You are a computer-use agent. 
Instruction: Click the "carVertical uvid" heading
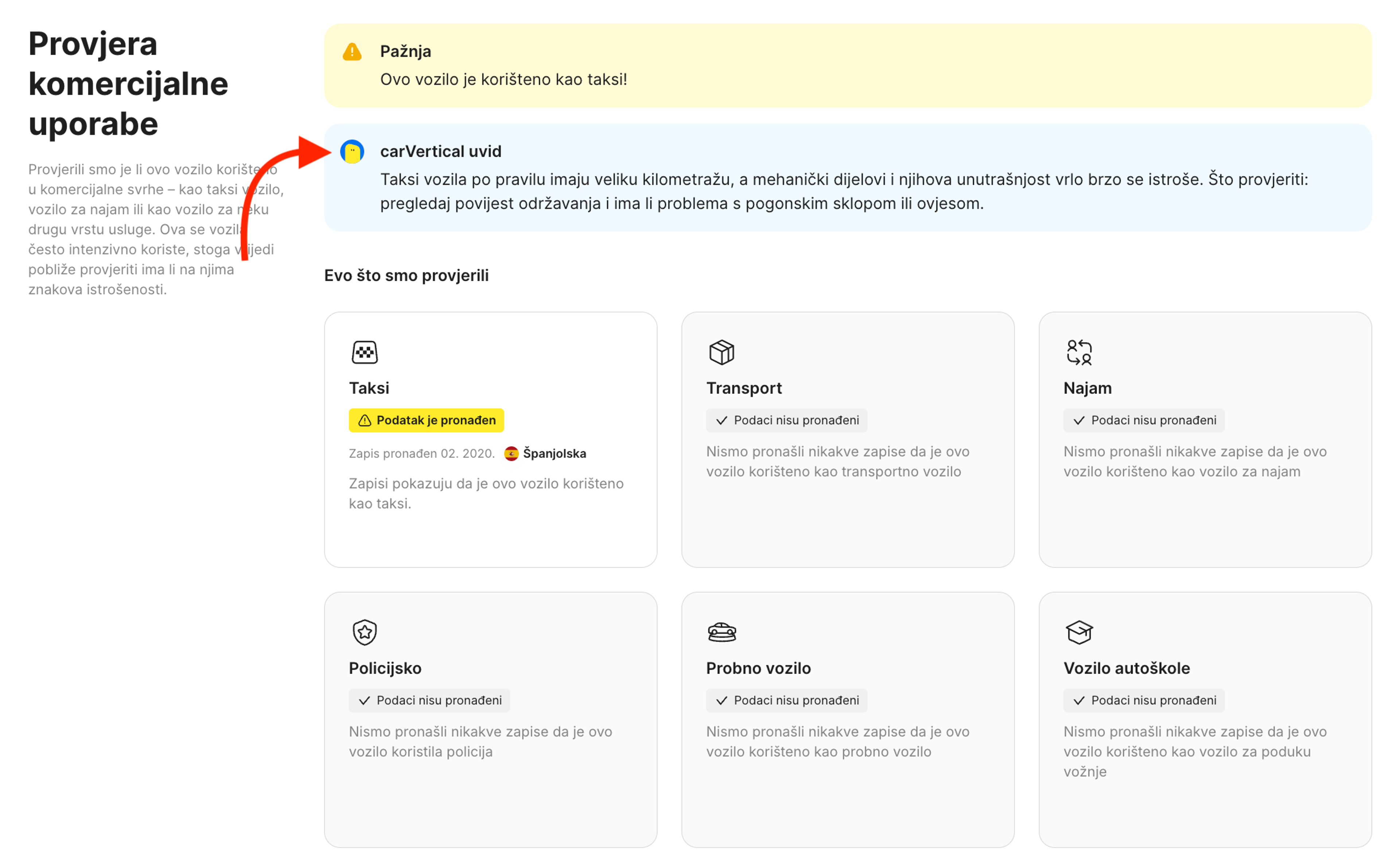click(x=440, y=151)
